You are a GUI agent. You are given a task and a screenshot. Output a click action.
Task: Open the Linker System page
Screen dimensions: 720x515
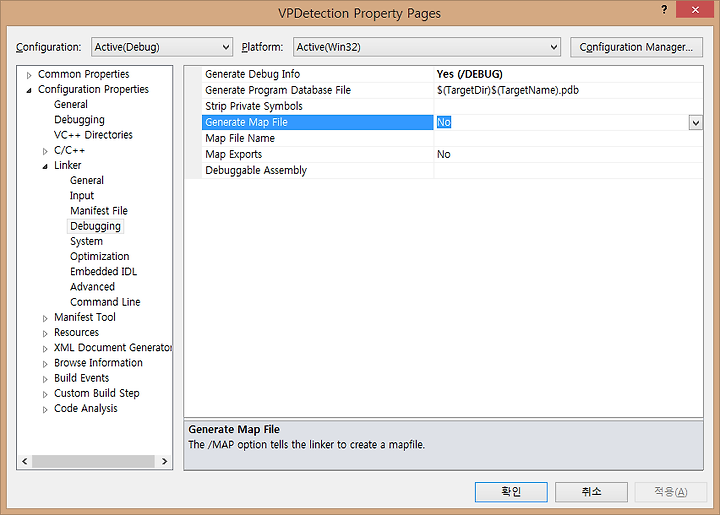tap(86, 241)
